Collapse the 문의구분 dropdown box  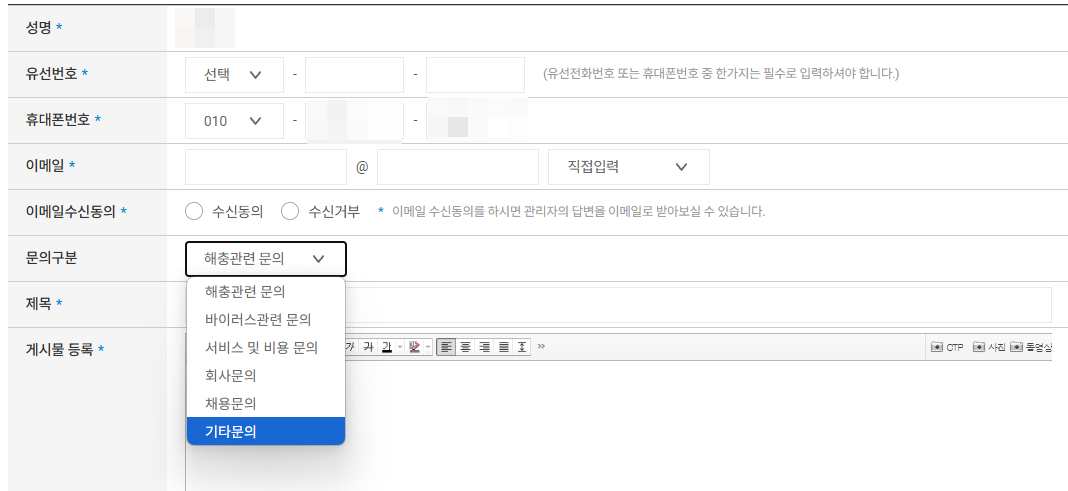[x=266, y=259]
